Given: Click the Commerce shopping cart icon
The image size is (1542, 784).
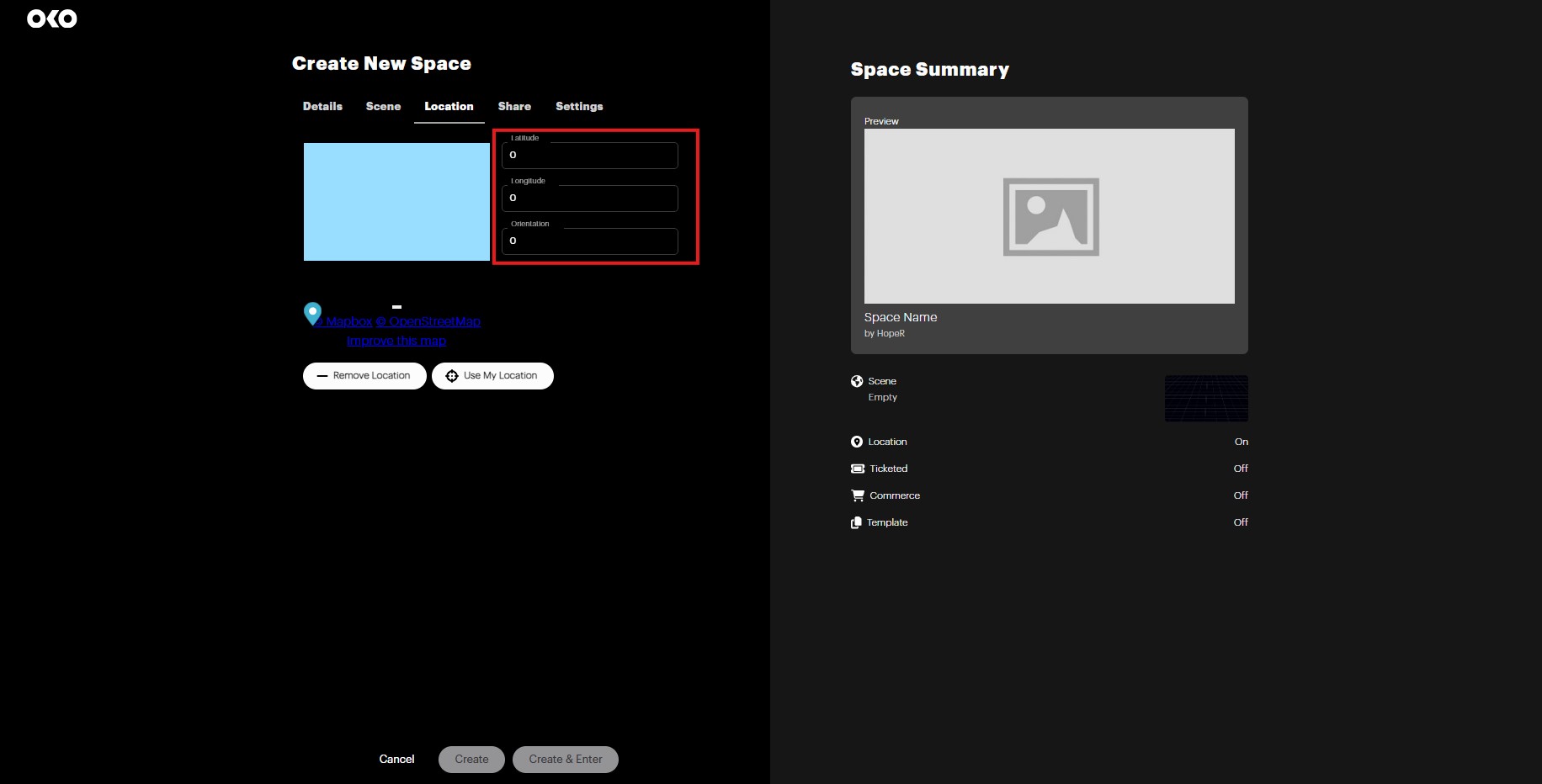Looking at the screenshot, I should tap(857, 495).
